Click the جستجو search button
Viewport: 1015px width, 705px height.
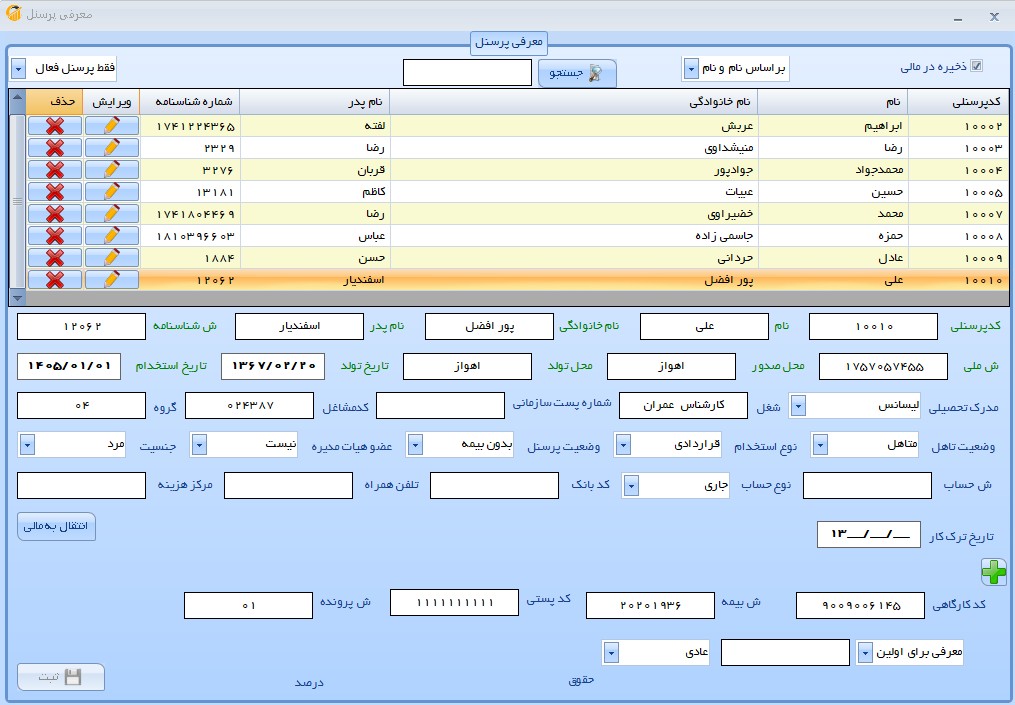click(x=577, y=73)
